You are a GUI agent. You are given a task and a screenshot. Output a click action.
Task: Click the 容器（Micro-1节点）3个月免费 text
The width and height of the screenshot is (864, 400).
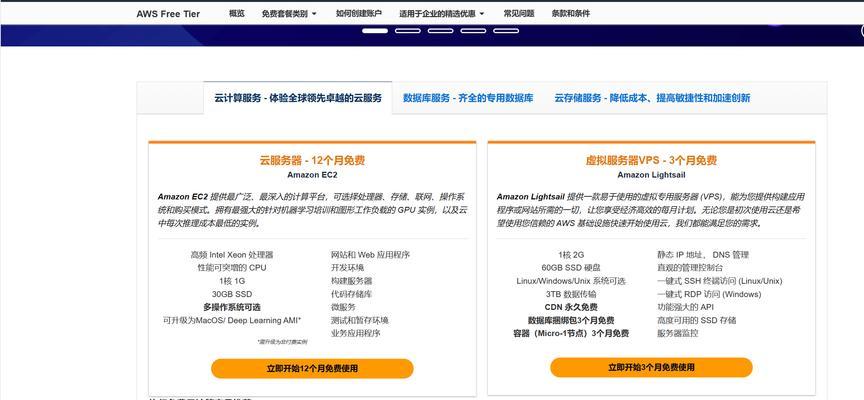(x=571, y=333)
